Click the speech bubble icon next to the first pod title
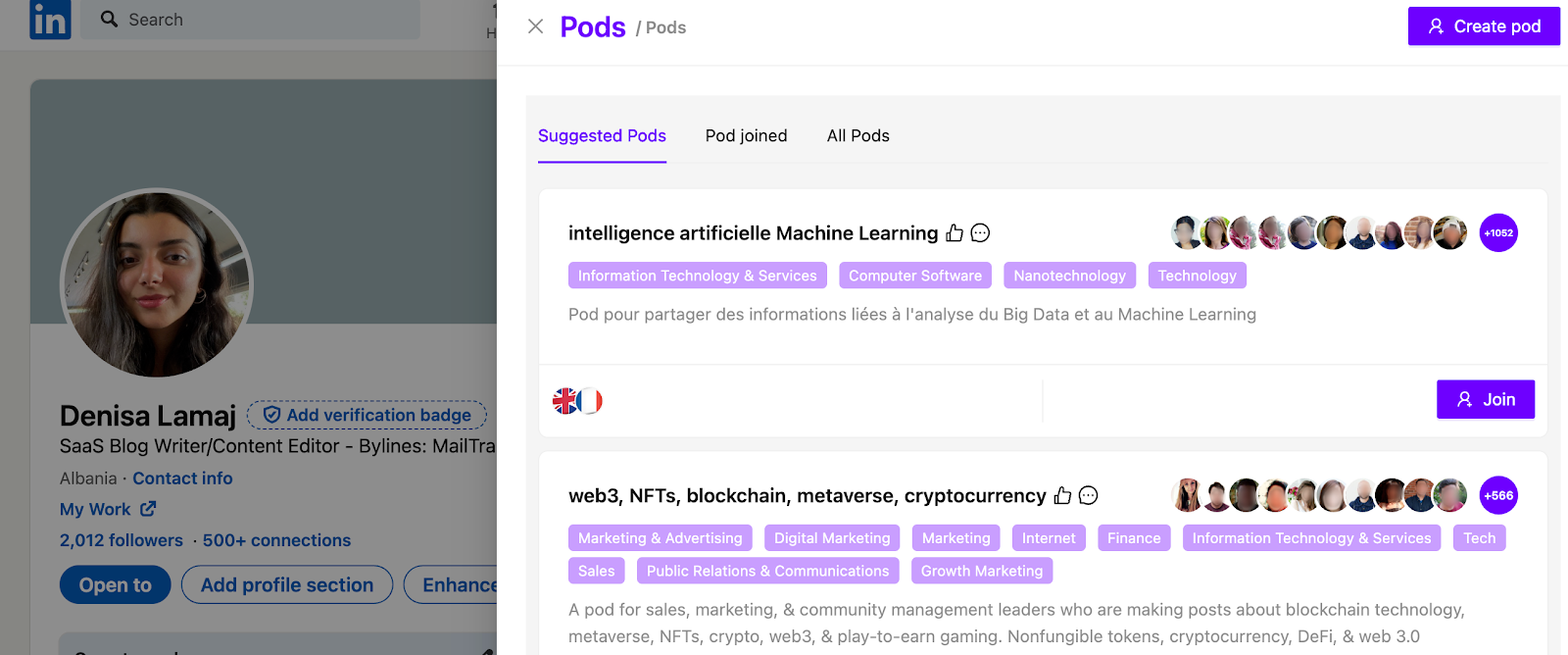Screen dimensions: 1568x655 click(x=981, y=232)
